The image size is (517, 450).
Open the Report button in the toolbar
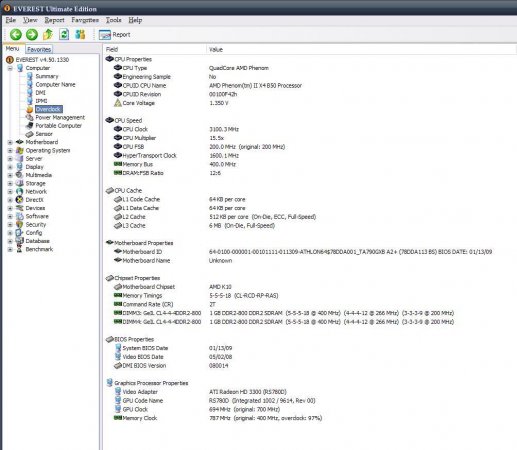click(x=114, y=35)
